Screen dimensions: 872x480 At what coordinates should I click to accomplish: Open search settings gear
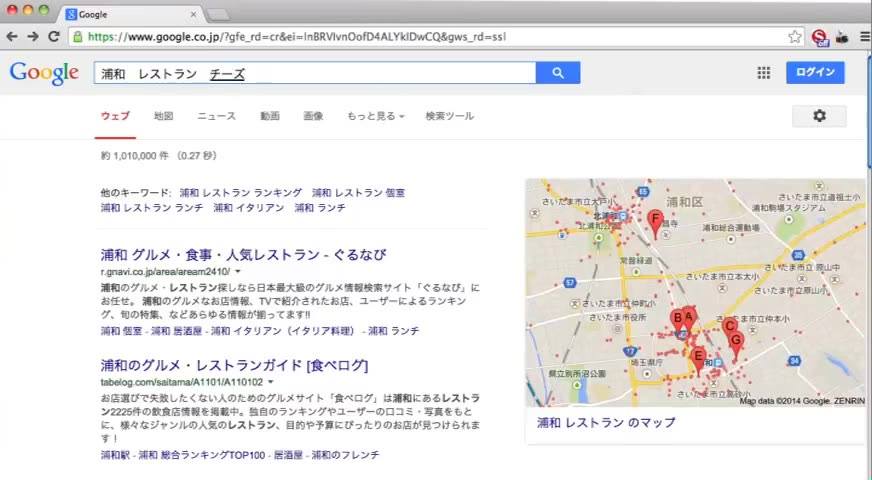point(819,116)
